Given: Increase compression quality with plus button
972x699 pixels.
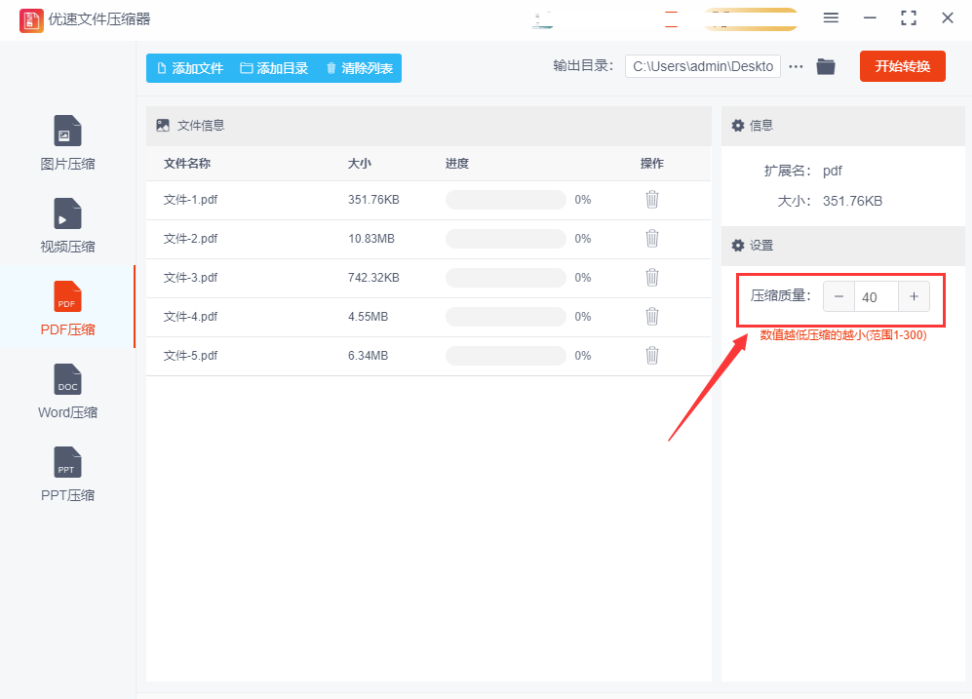Looking at the screenshot, I should point(913,297).
